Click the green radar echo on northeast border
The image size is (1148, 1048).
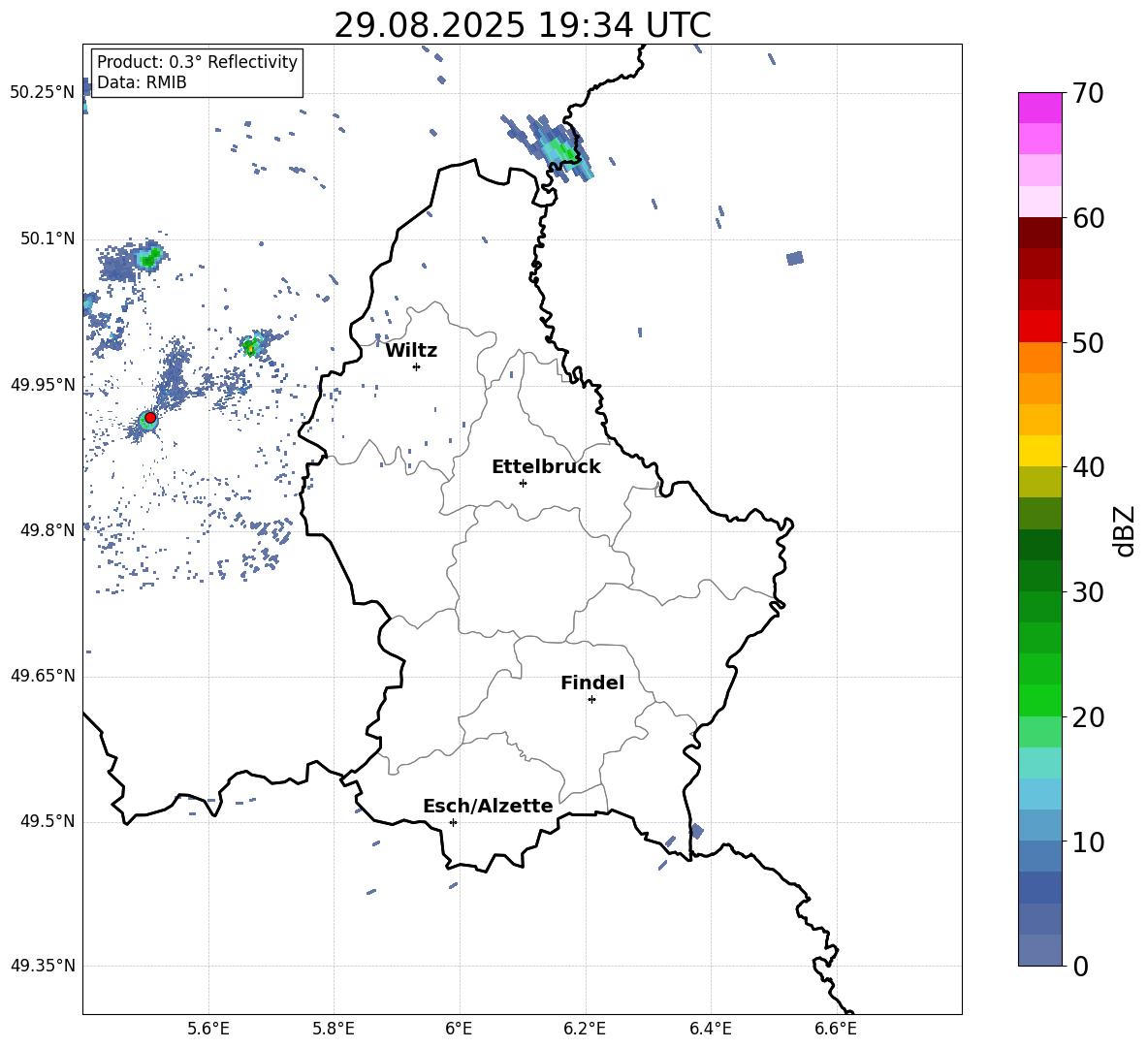click(560, 150)
